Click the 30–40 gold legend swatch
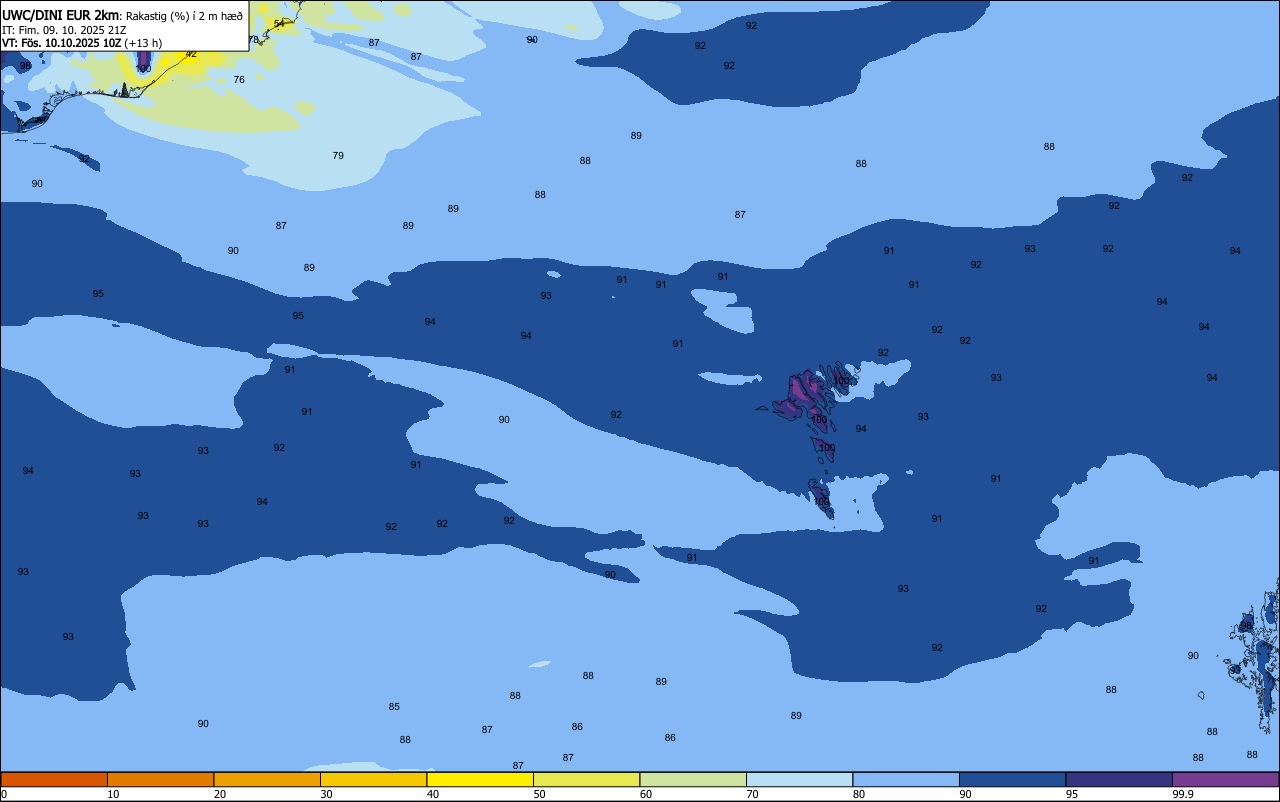Screen dimensions: 1280x802 click(373, 779)
